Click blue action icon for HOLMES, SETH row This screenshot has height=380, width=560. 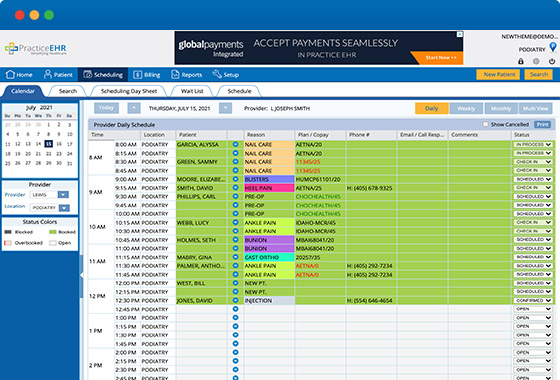point(235,240)
